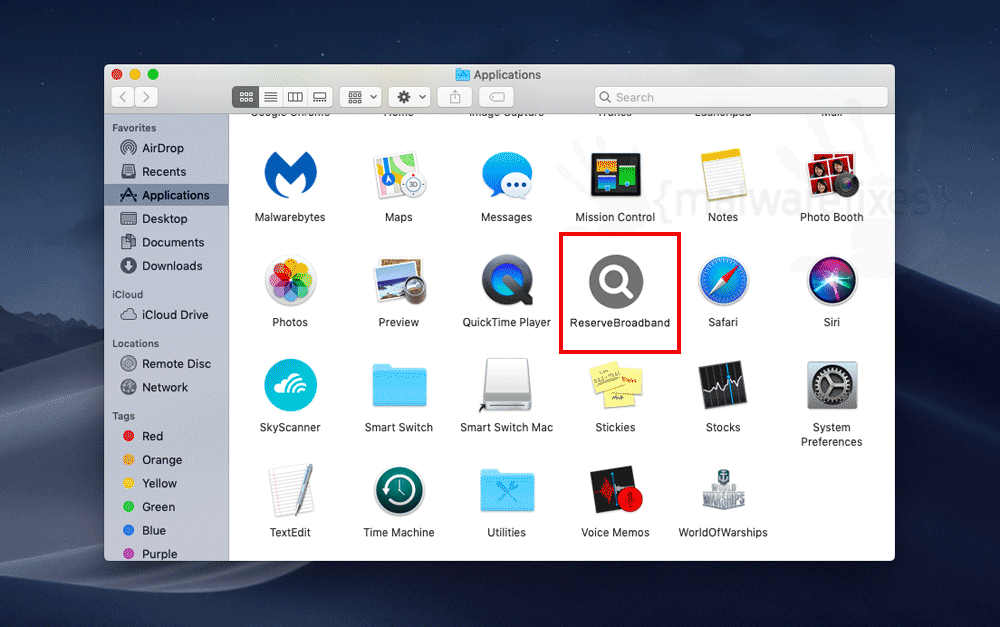Click the Photos app icon
1000x627 pixels.
[290, 280]
